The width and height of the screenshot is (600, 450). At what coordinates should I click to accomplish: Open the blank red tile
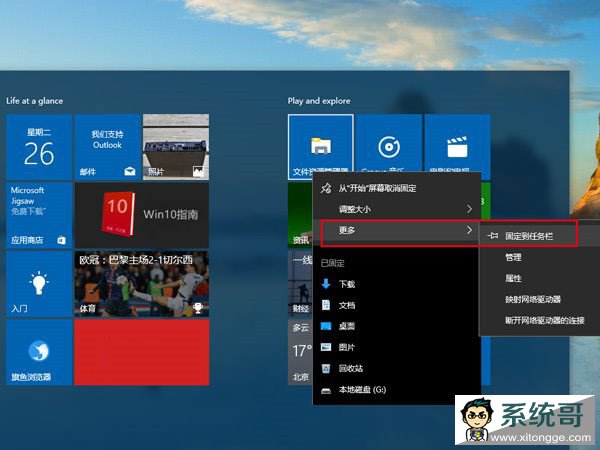point(142,352)
